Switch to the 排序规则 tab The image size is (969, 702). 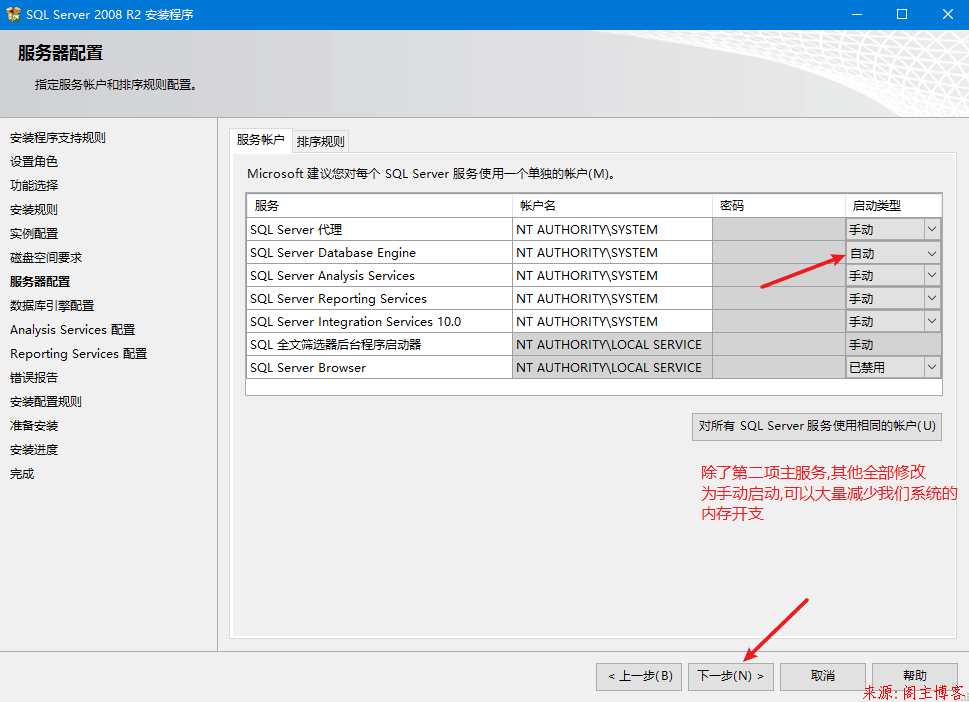pyautogui.click(x=320, y=142)
